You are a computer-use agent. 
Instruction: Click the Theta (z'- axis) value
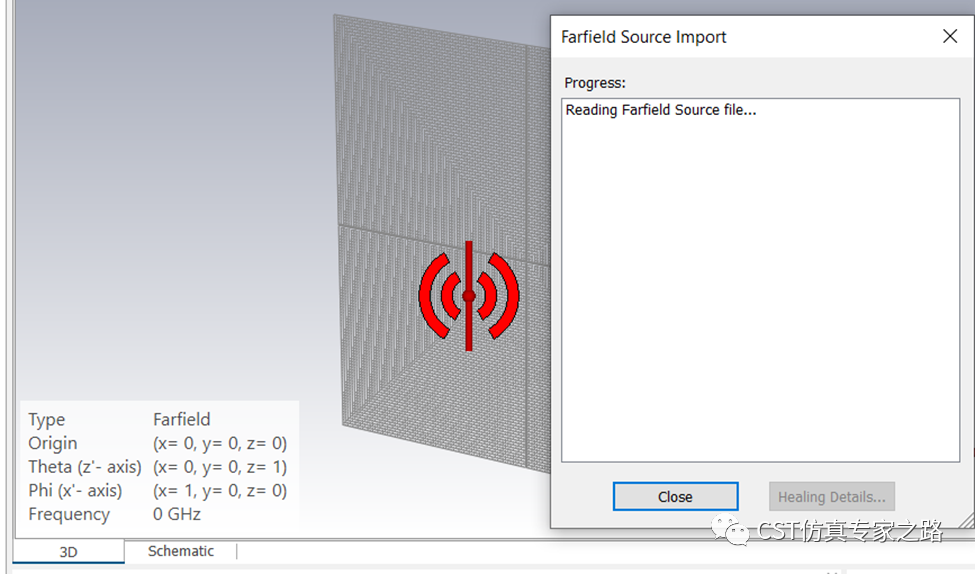(x=220, y=467)
